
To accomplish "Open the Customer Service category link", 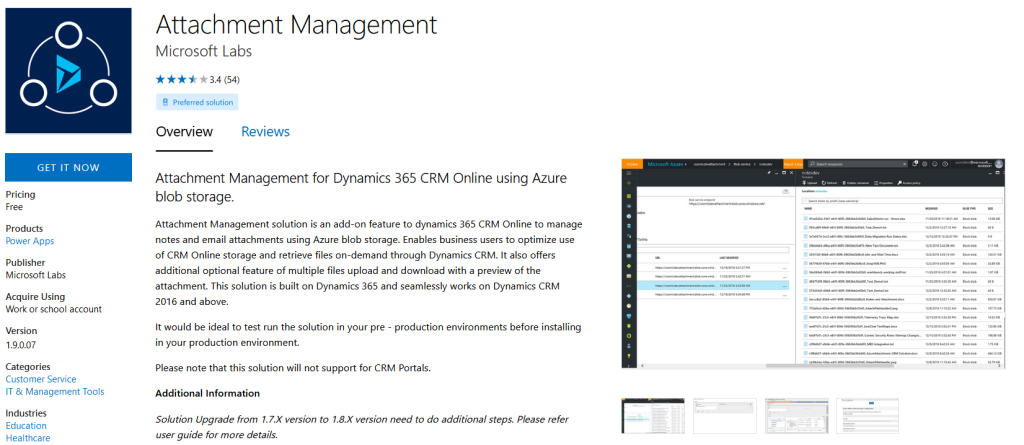I will [41, 379].
